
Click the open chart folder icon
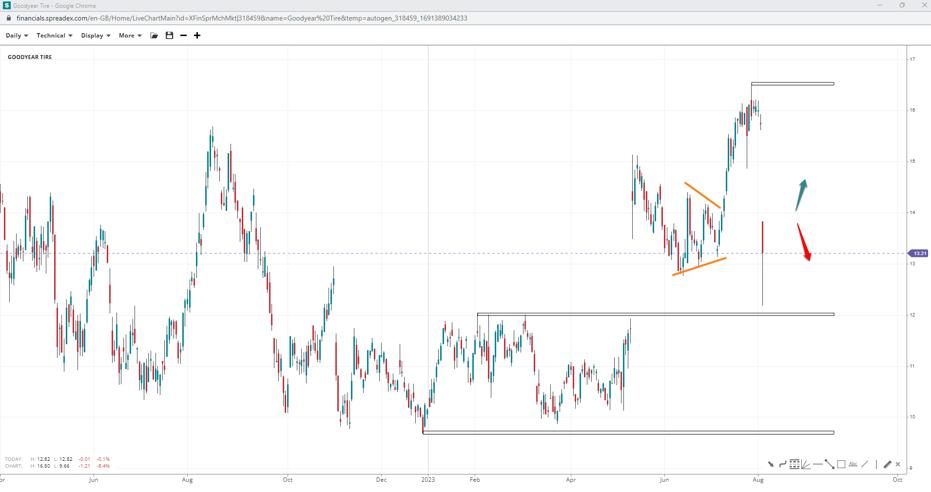pos(154,36)
